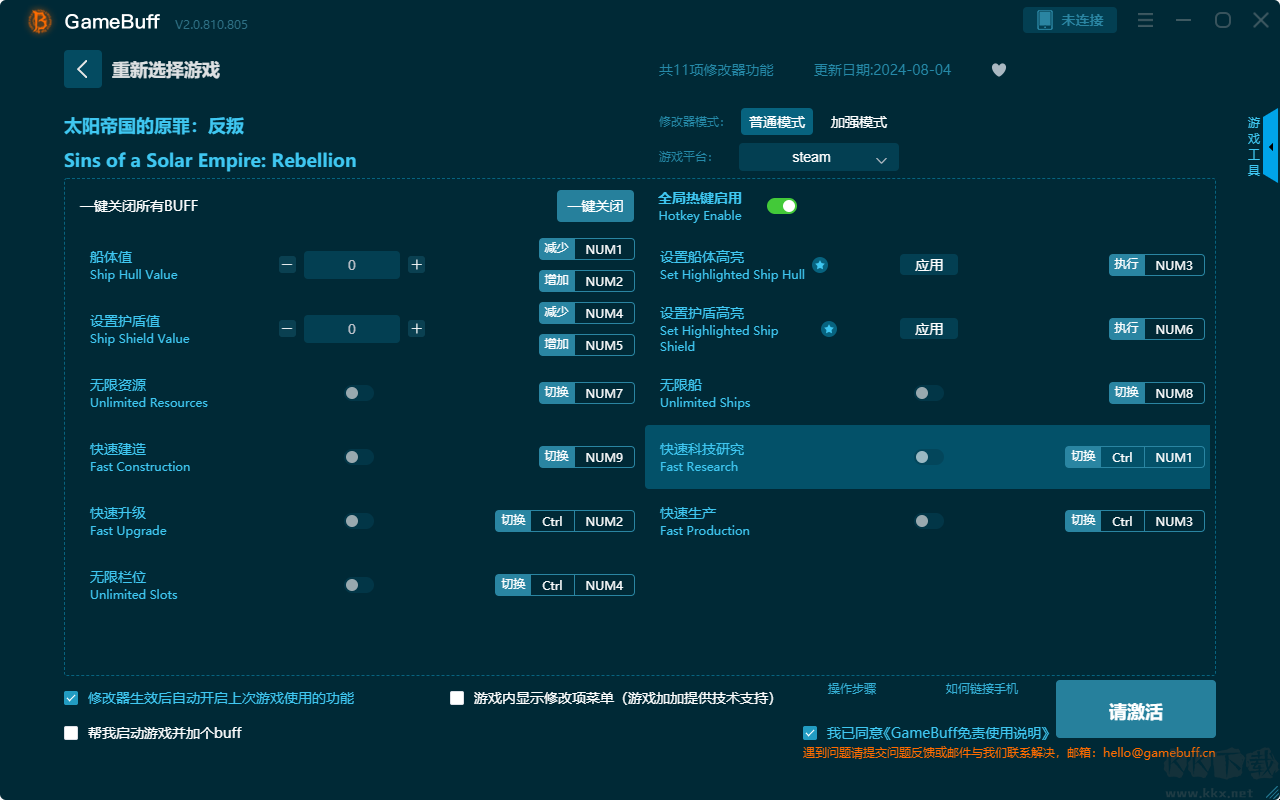Select enhanced mode (加强模式) tab
1280x800 pixels.
point(859,122)
